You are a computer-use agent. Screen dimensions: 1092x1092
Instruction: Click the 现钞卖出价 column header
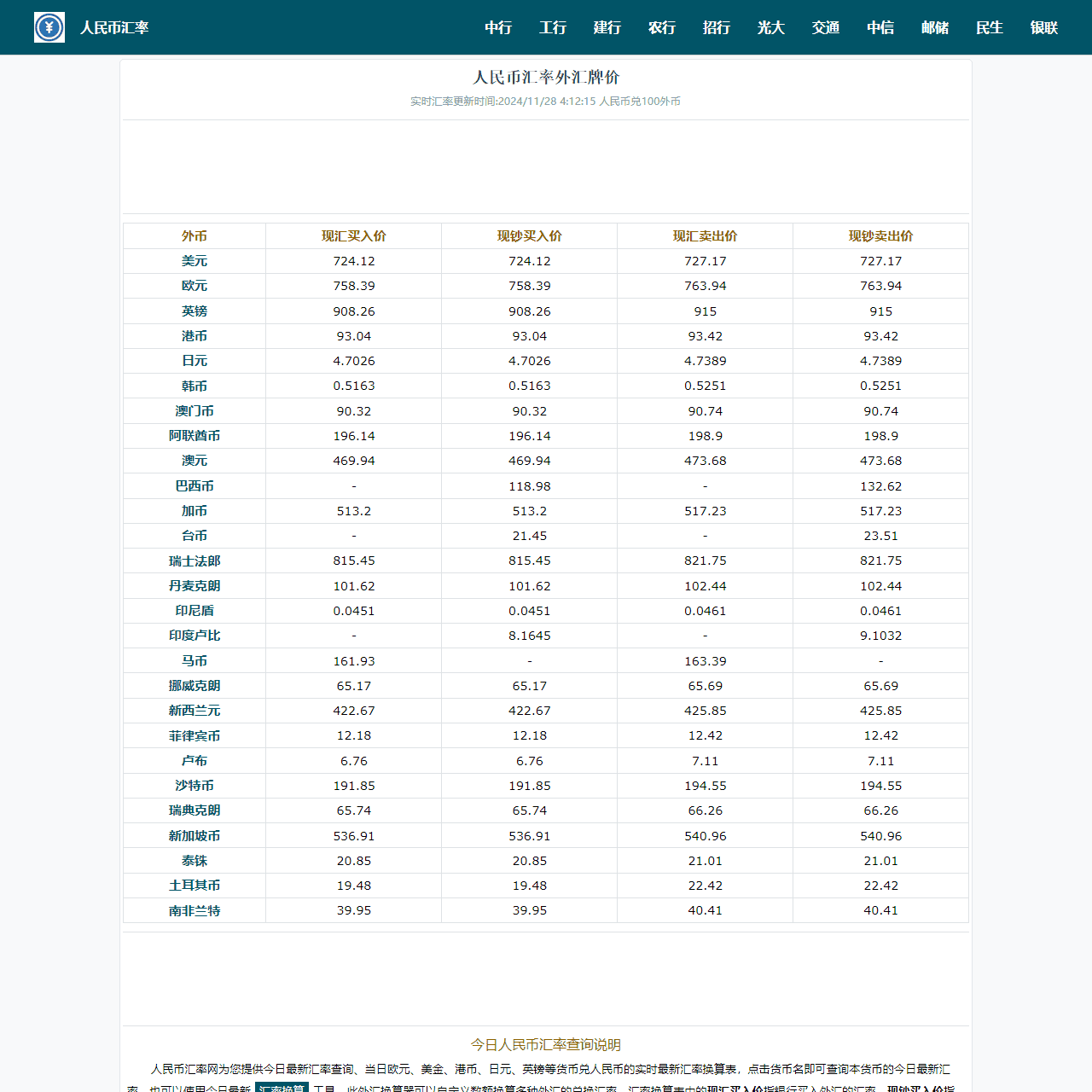(881, 236)
